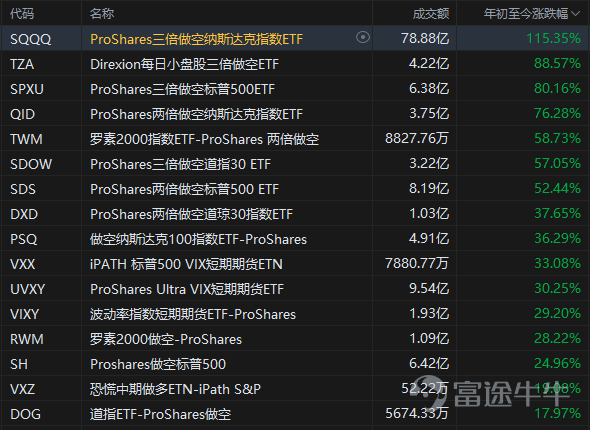Select ticker DOG
This screenshot has height=430, width=590.
click(x=25, y=414)
